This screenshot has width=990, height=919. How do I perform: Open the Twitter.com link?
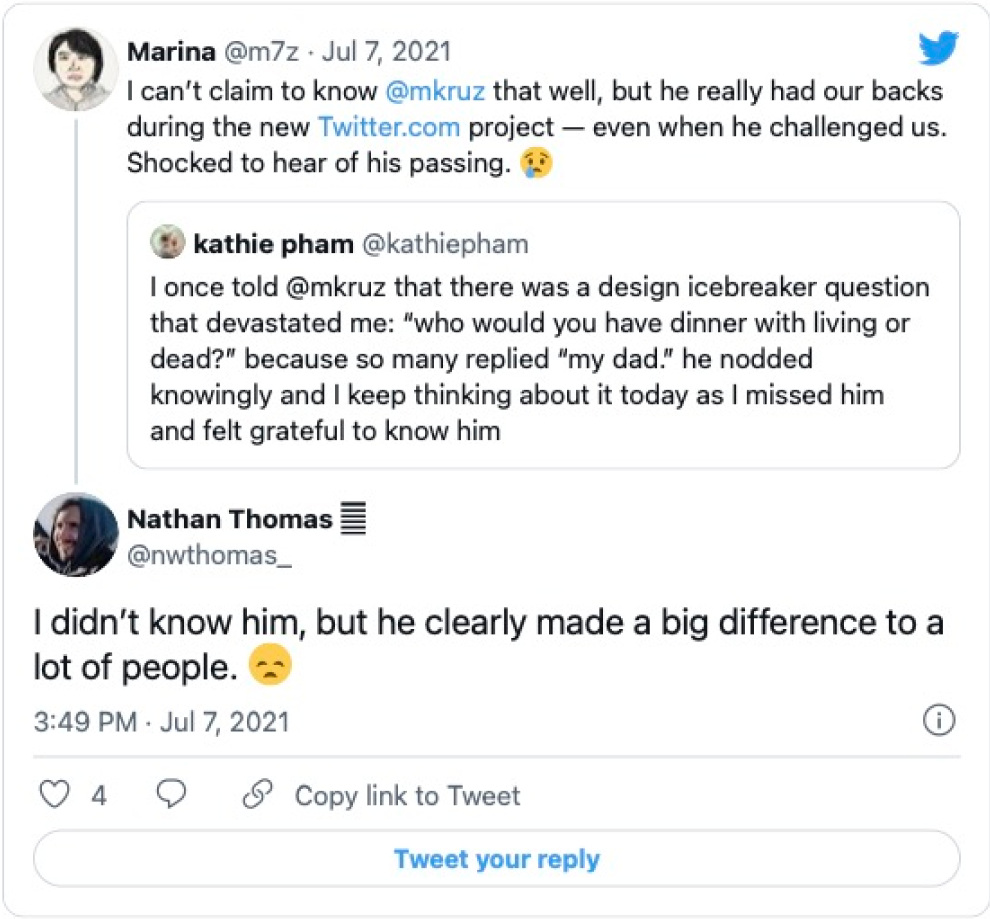(x=389, y=127)
